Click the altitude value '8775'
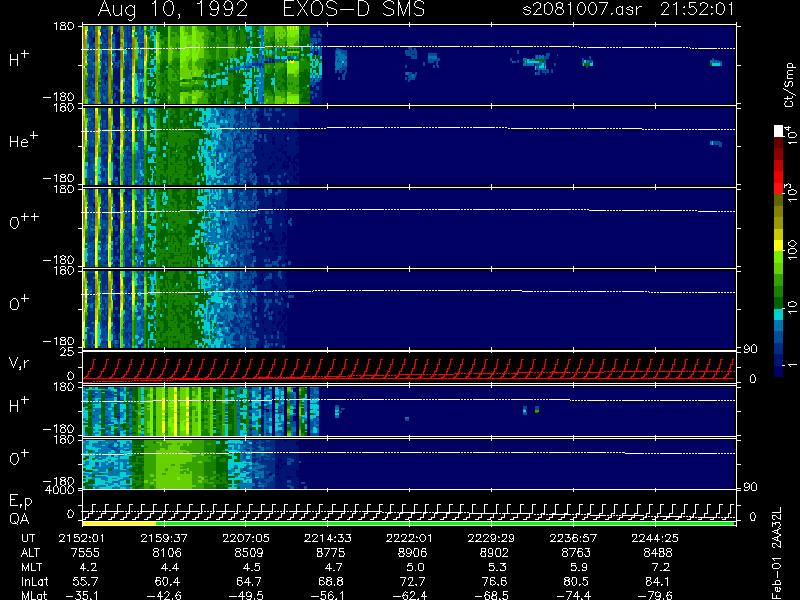 [330, 553]
